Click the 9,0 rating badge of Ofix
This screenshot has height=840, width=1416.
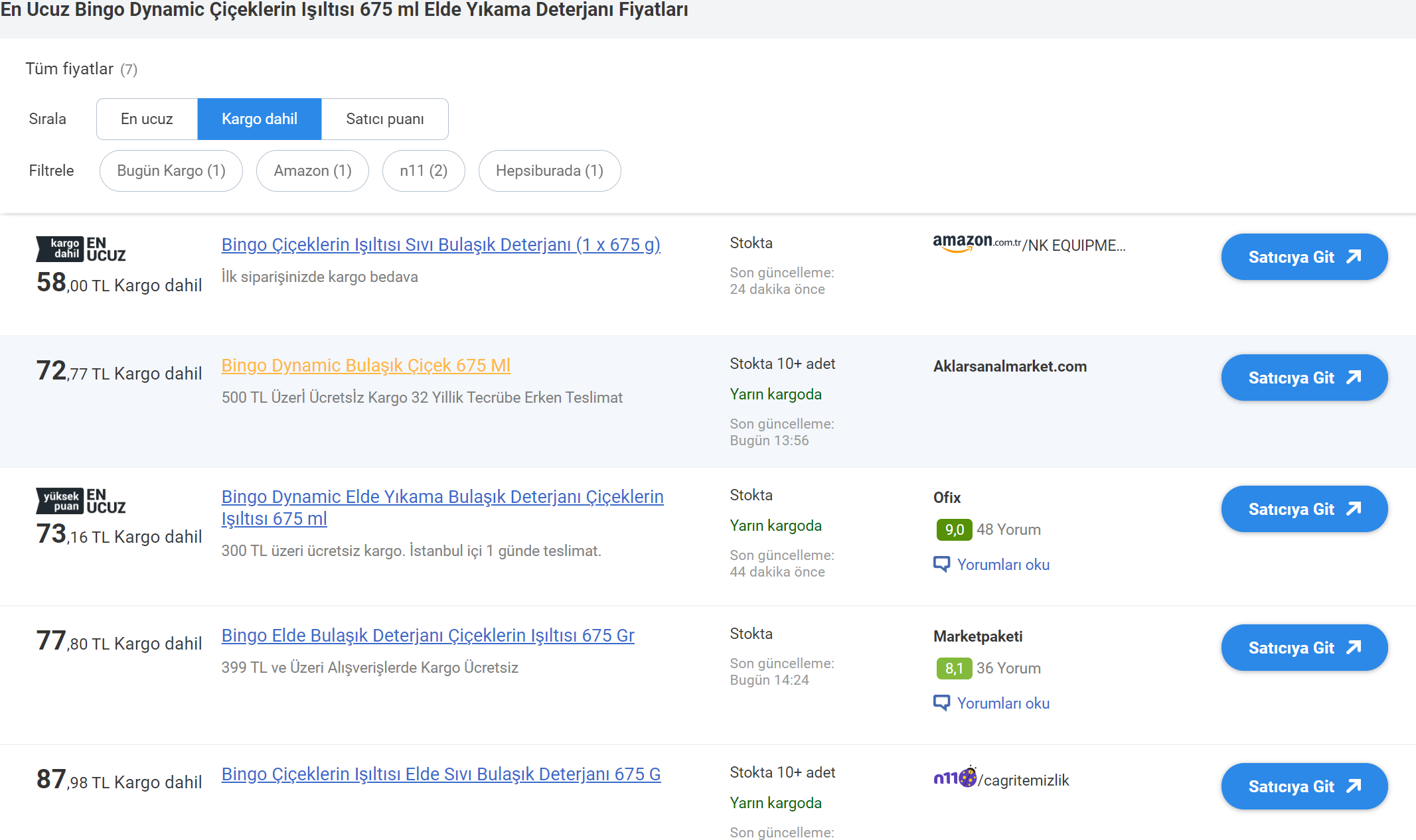click(x=954, y=529)
